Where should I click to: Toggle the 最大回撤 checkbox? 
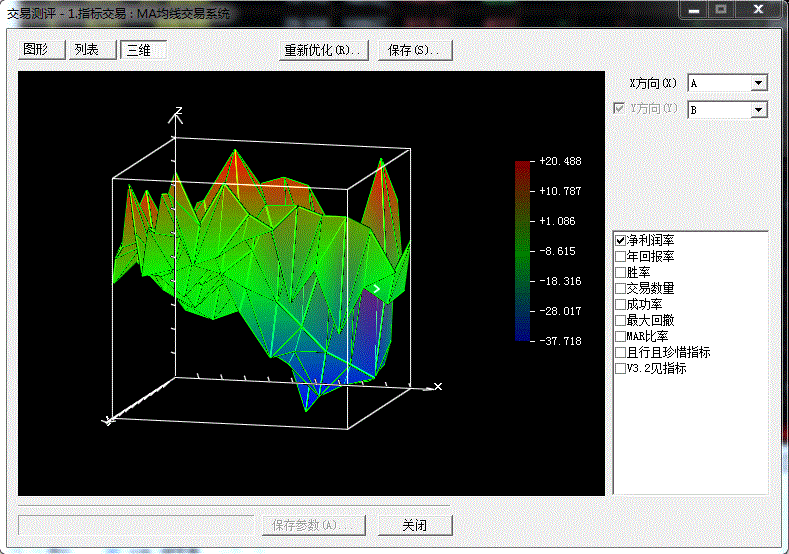(x=620, y=321)
